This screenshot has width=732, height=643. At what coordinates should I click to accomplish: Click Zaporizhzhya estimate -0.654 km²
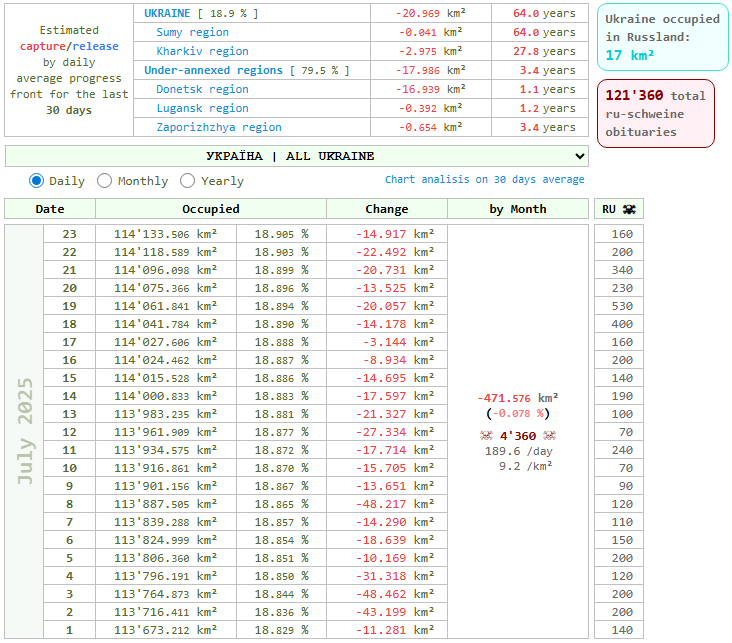click(x=430, y=127)
